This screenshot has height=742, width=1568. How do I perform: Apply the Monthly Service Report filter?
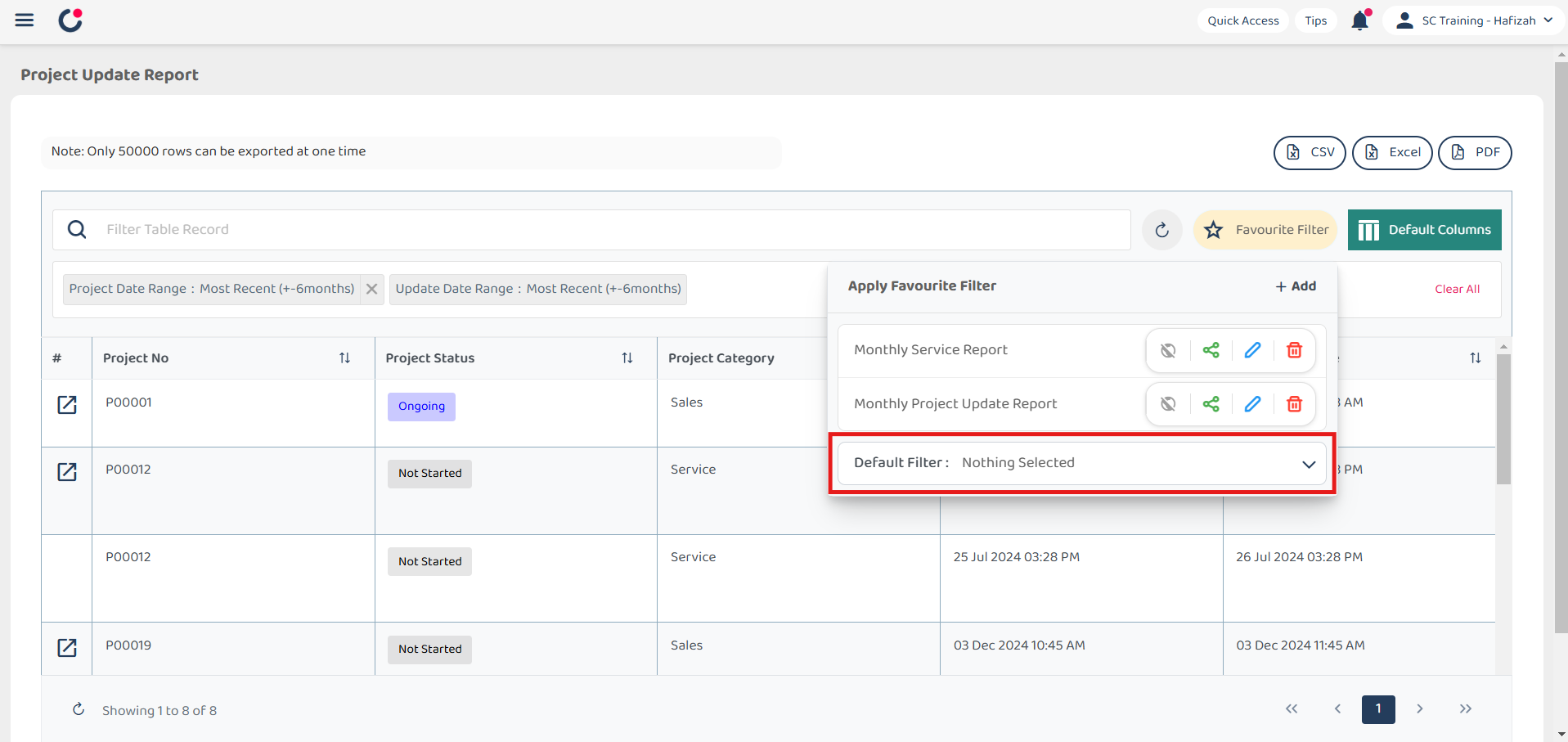931,350
